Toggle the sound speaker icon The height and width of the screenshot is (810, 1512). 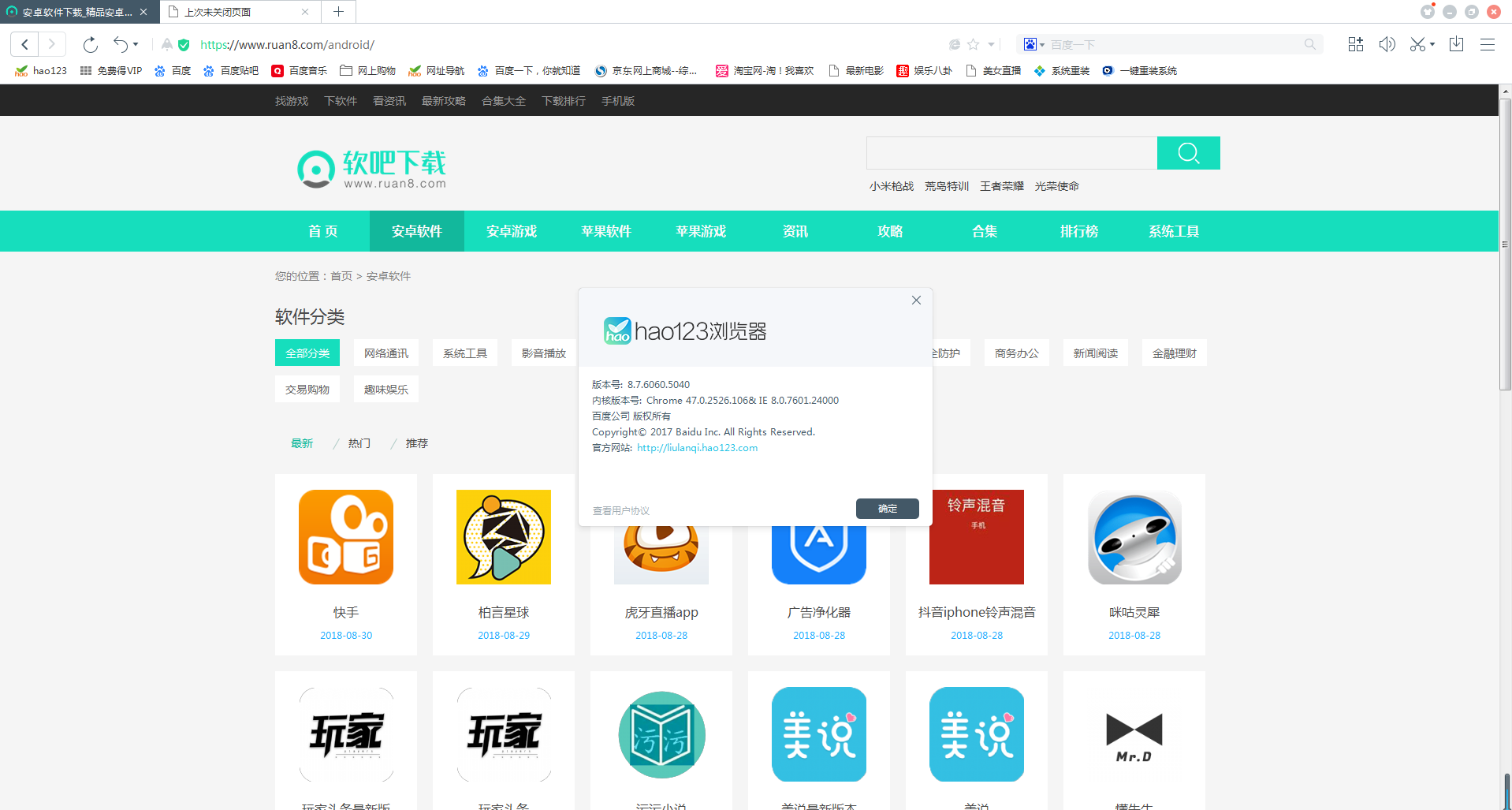pyautogui.click(x=1387, y=44)
